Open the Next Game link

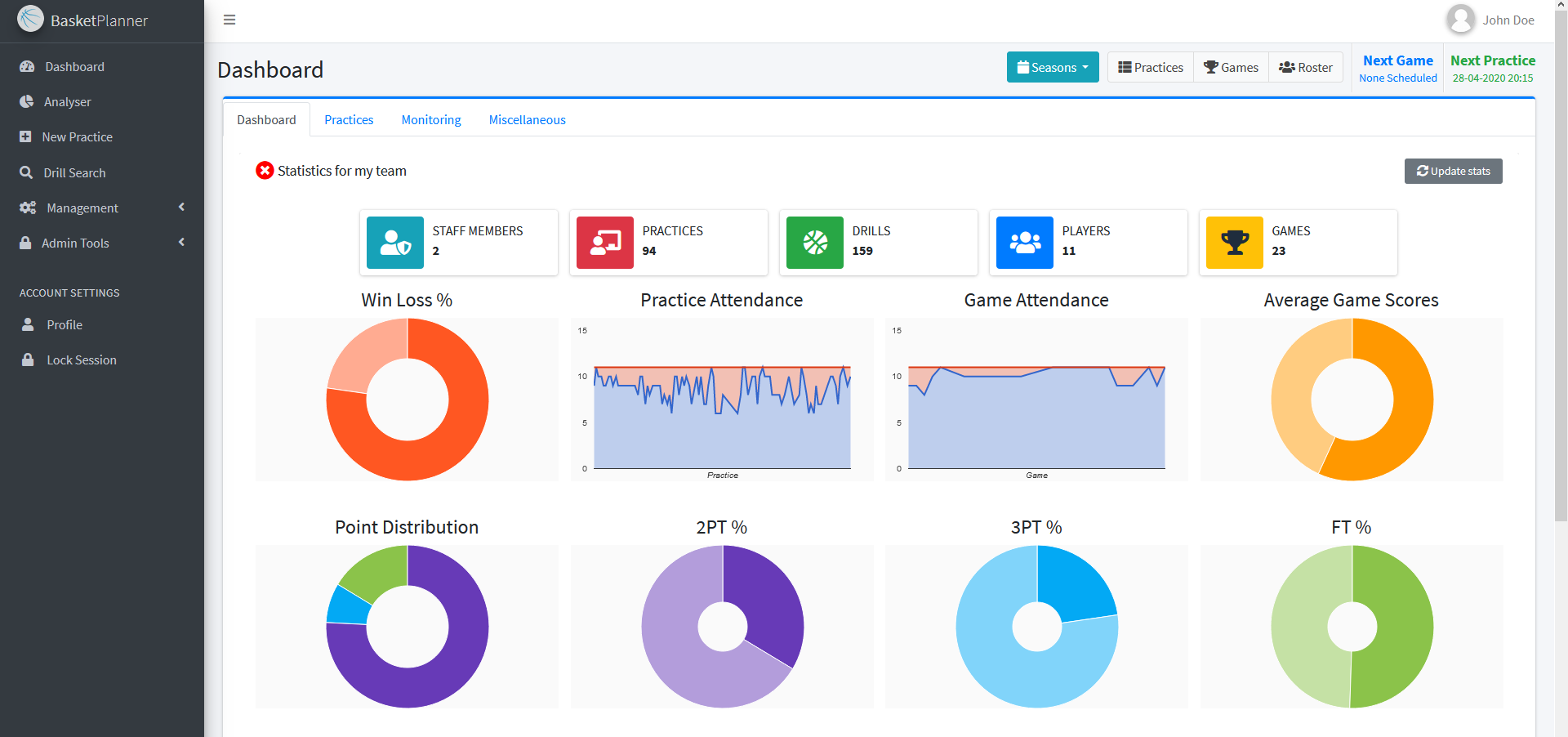1398,60
